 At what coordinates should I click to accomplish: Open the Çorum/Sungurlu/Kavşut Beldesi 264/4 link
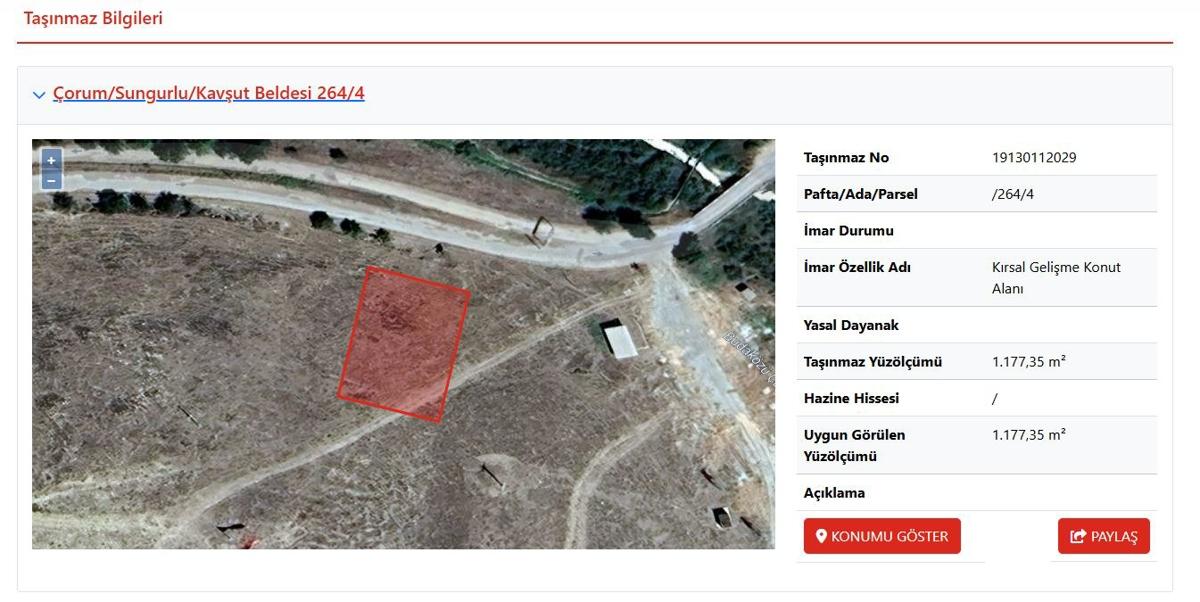[209, 94]
